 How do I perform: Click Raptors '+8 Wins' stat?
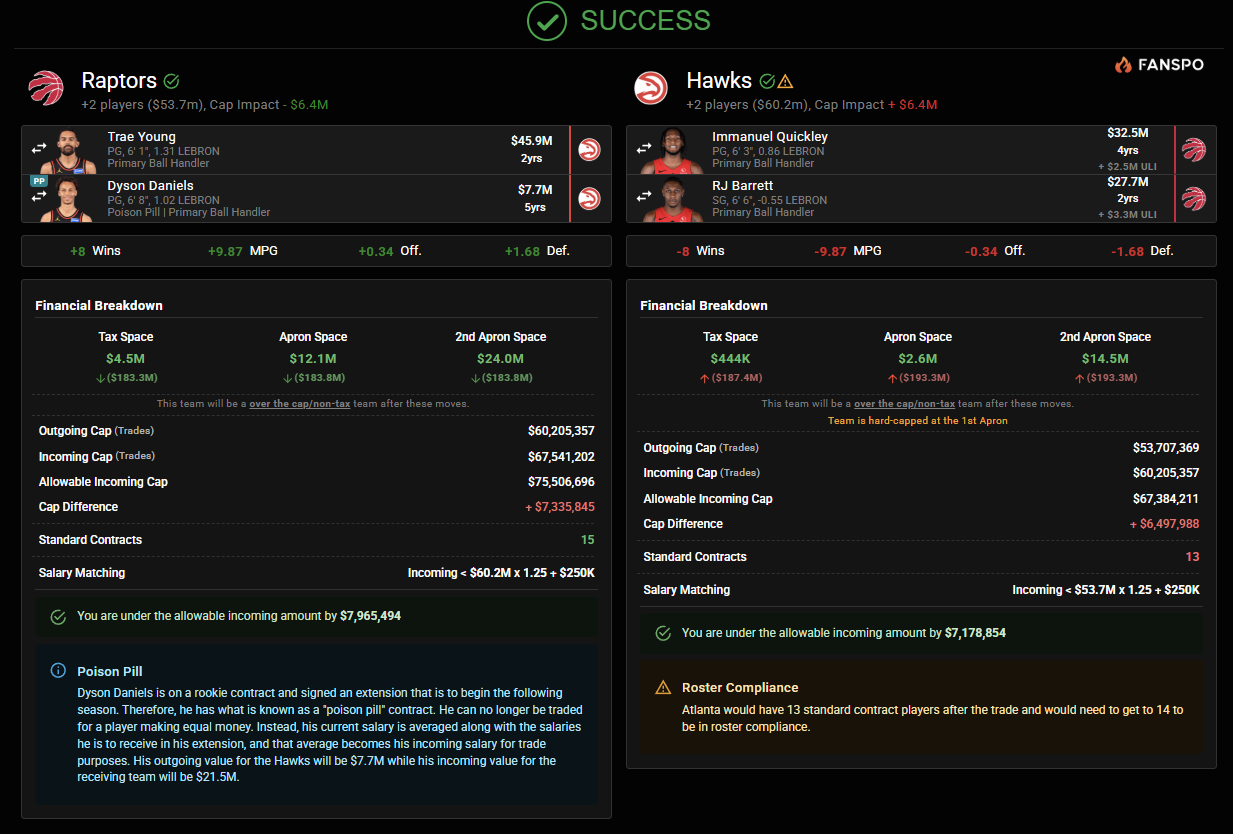click(95, 251)
